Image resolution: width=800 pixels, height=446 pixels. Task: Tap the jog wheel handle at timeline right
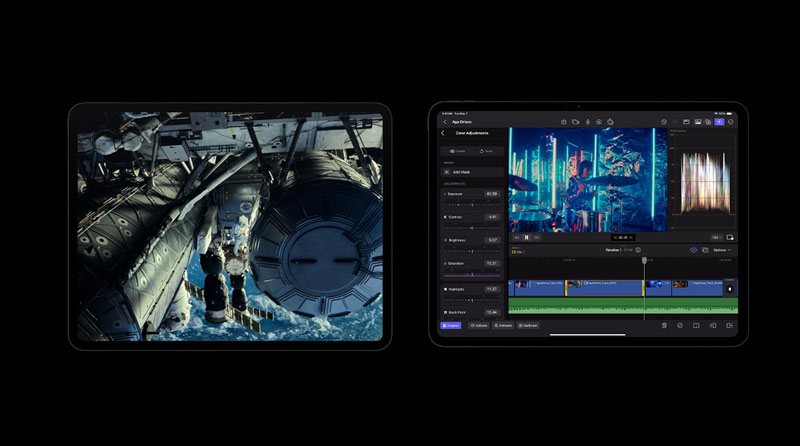coord(730,289)
